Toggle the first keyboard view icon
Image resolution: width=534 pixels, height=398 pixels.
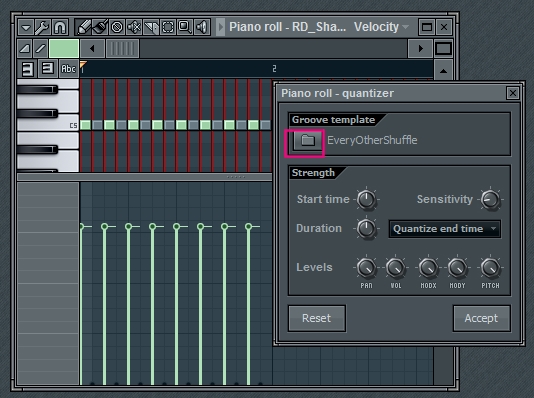(x=27, y=68)
